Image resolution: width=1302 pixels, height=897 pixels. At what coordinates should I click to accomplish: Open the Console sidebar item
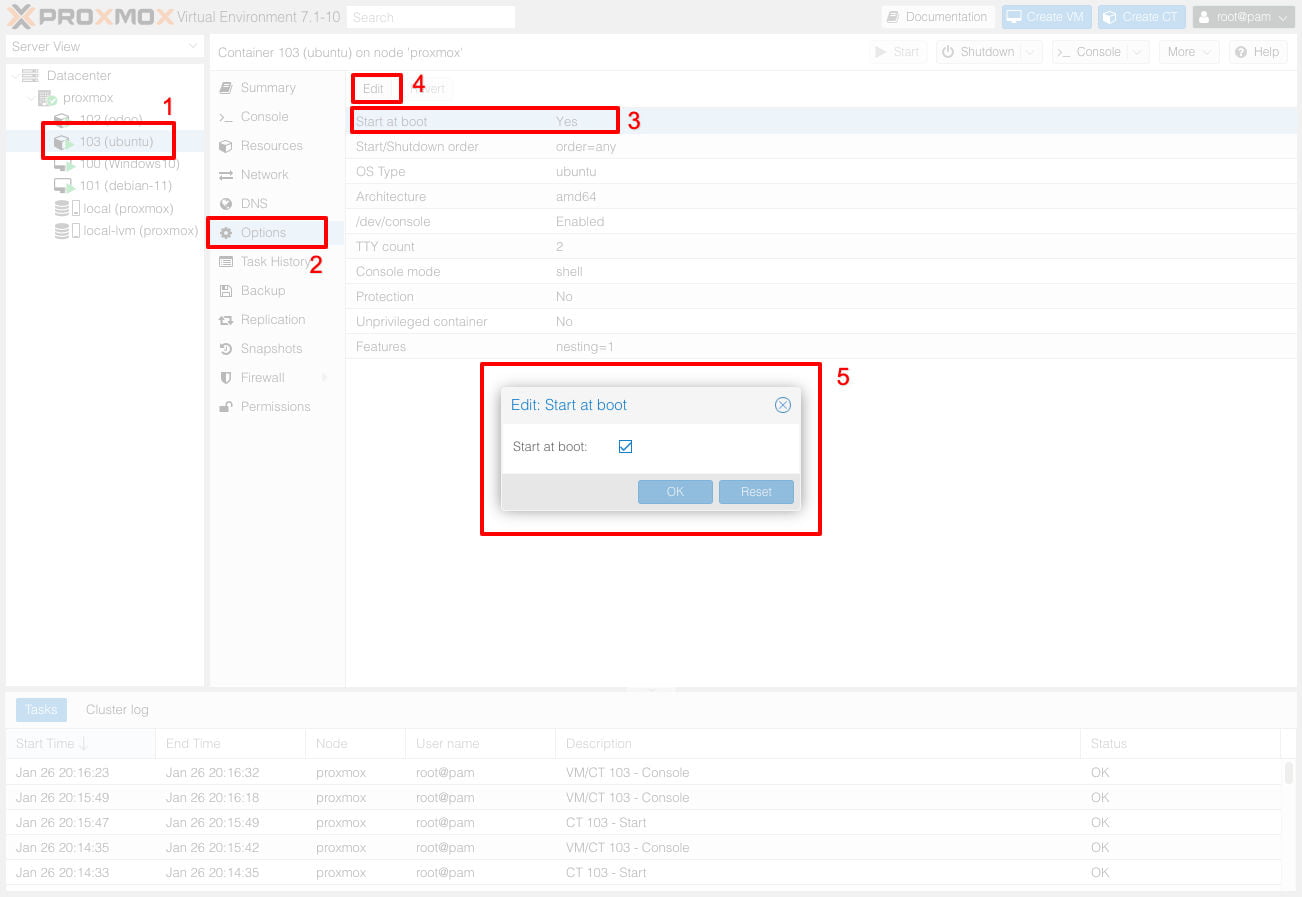pyautogui.click(x=264, y=117)
